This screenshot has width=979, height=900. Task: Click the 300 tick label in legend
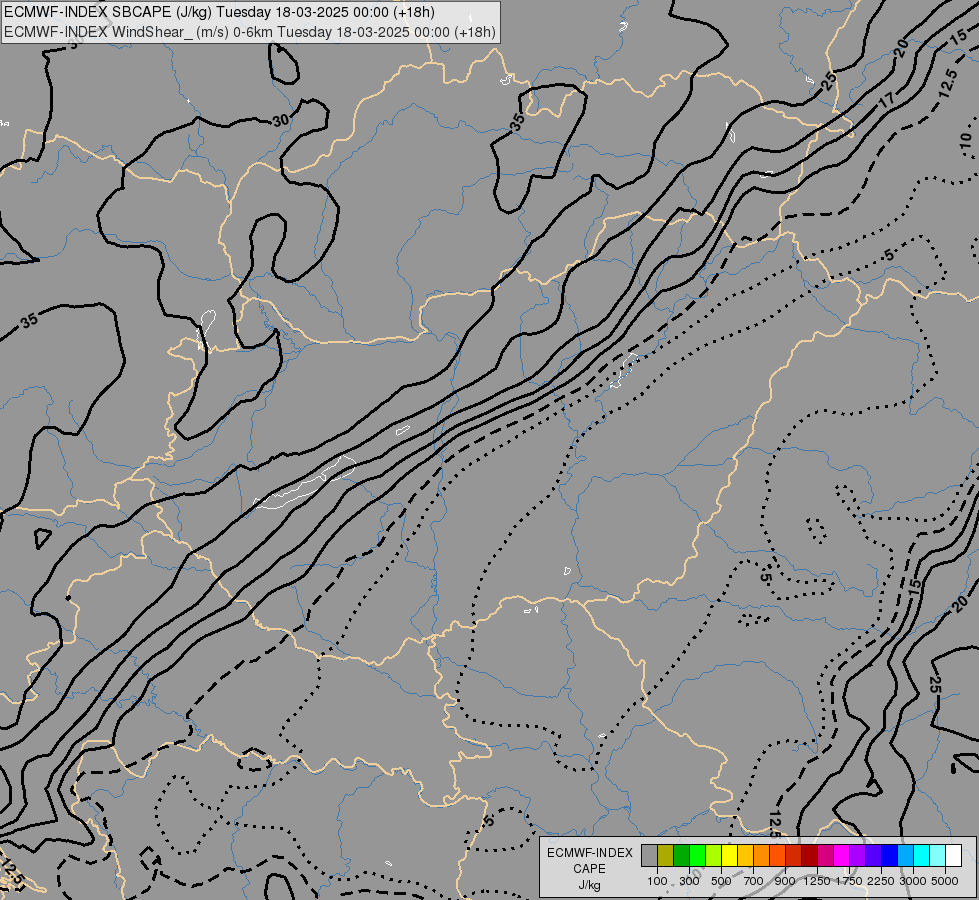[689, 881]
